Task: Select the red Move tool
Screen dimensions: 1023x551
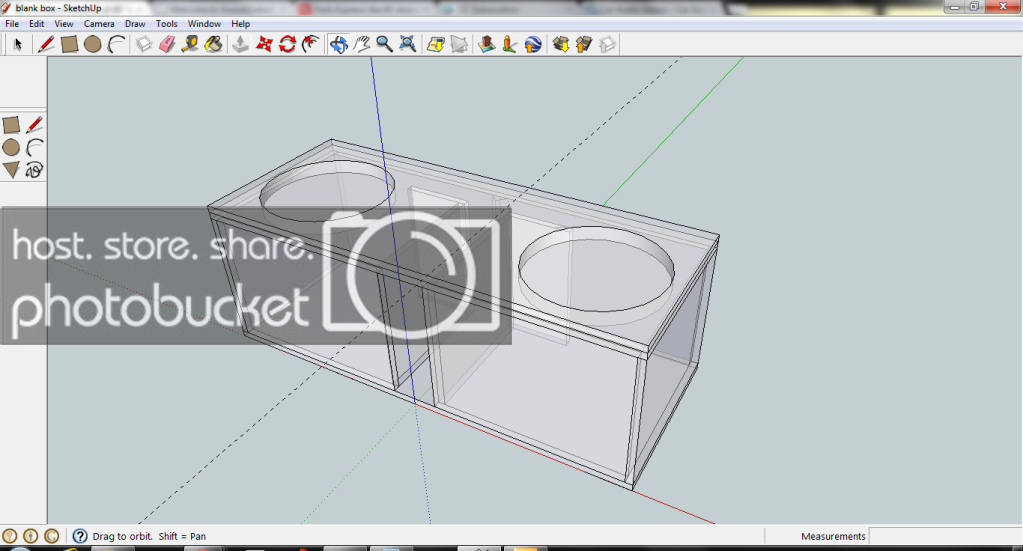Action: (x=264, y=44)
